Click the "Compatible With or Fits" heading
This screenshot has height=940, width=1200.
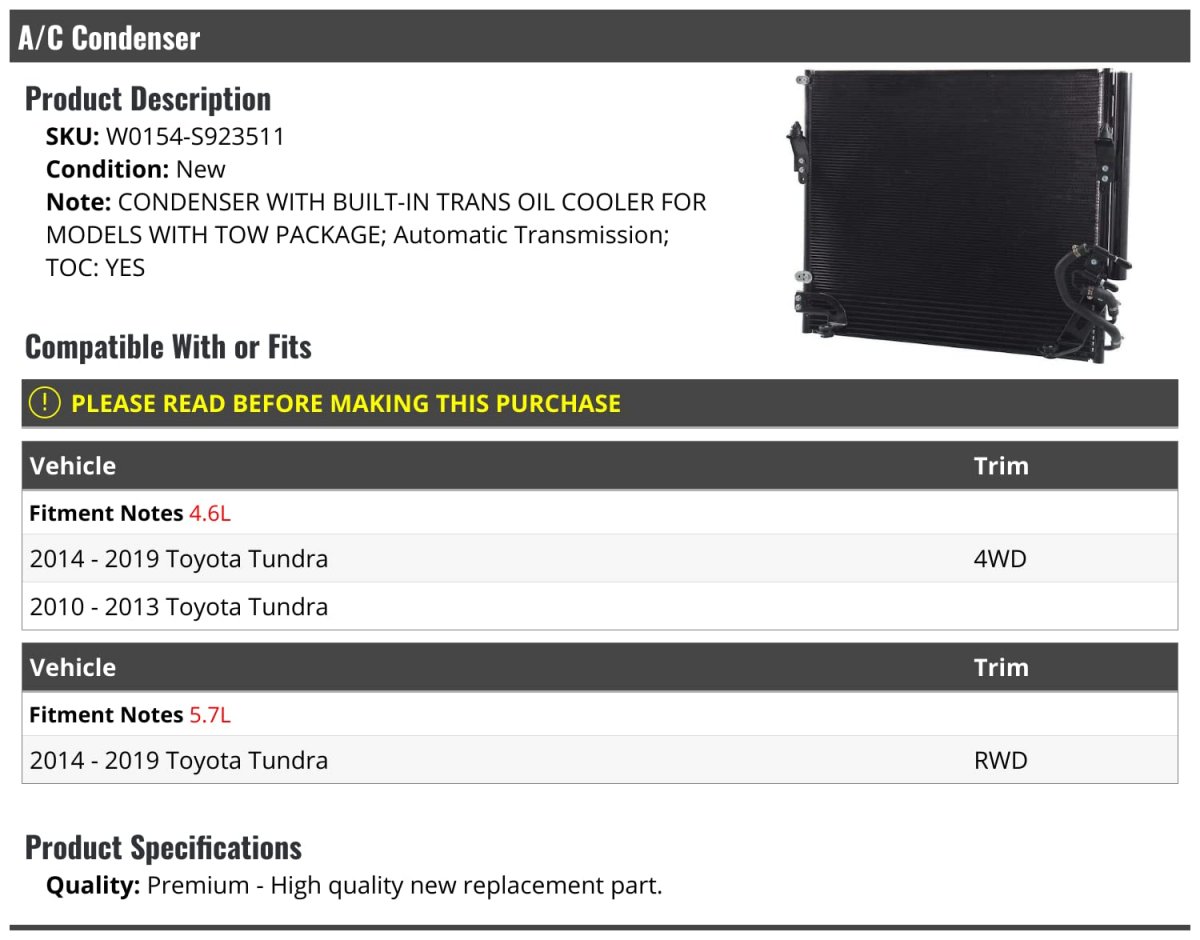168,347
